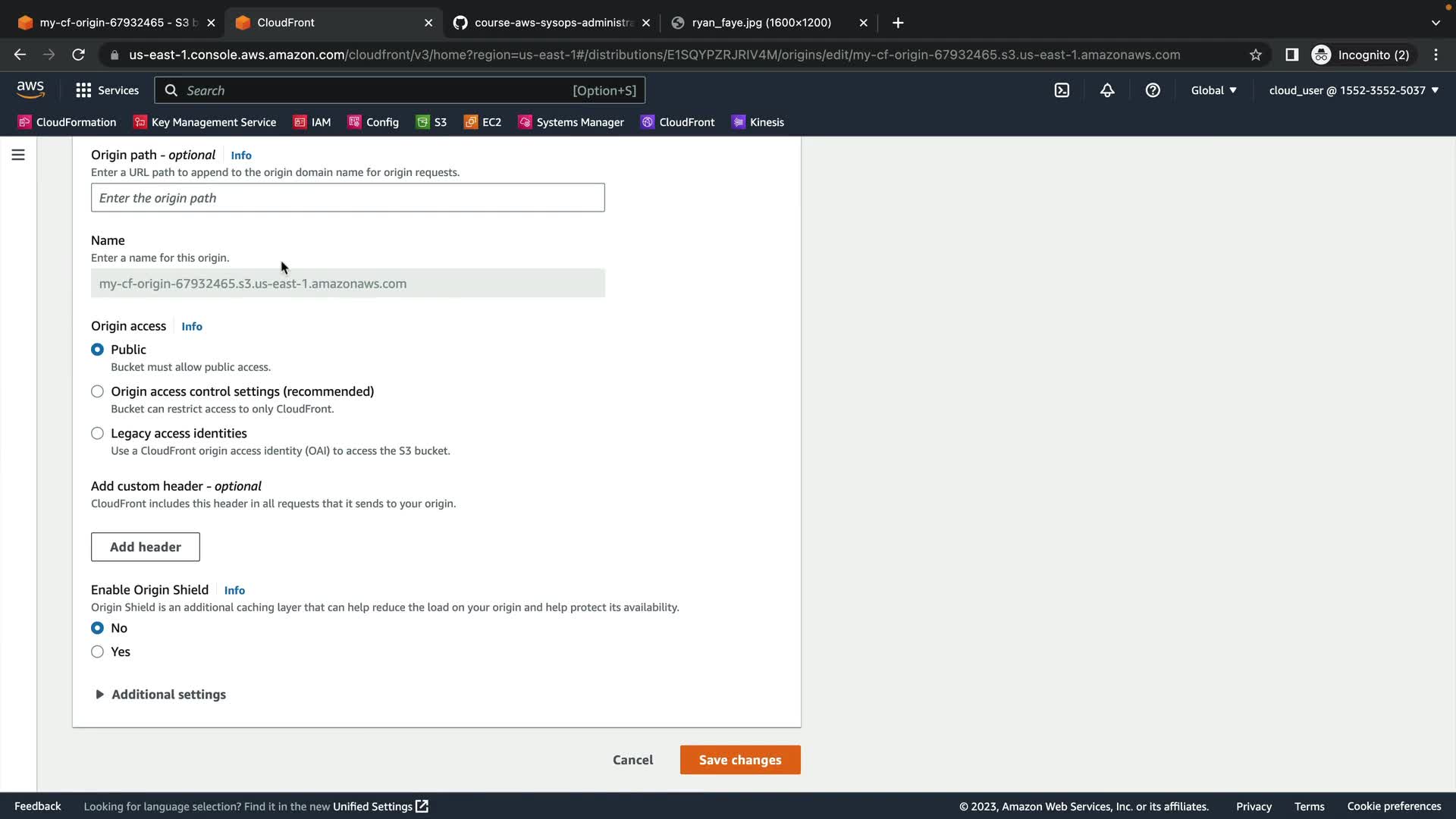Open the notifications bell
This screenshot has width=1456, height=819.
click(x=1107, y=90)
